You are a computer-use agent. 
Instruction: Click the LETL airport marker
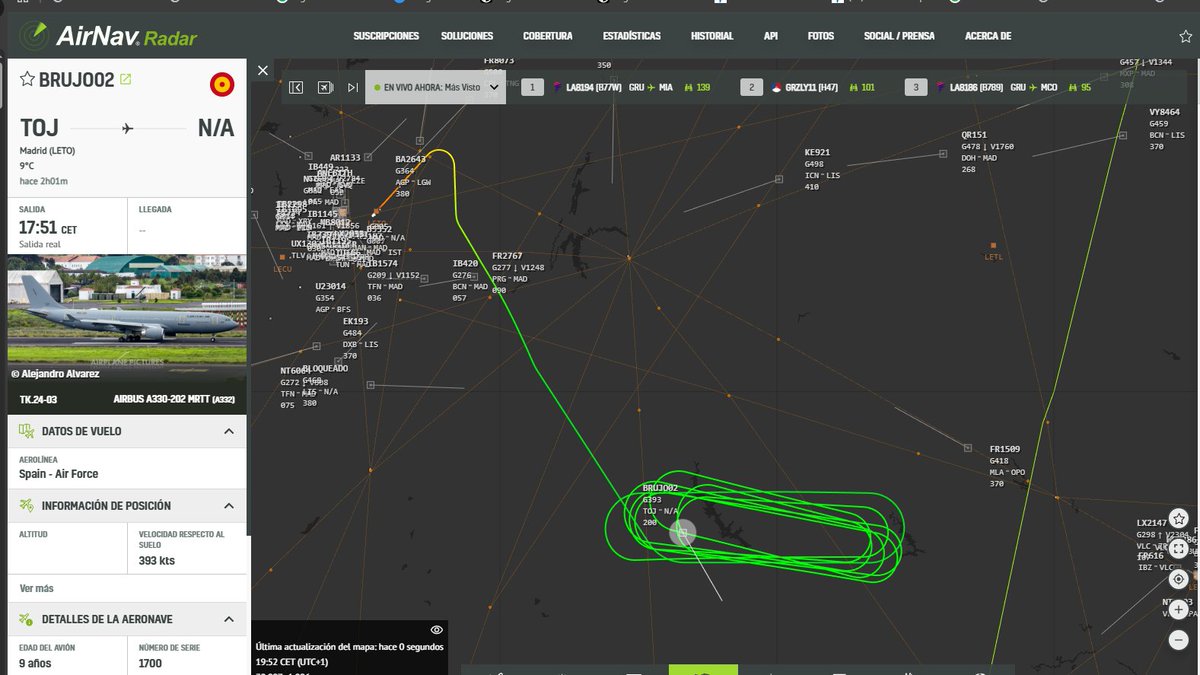click(993, 245)
